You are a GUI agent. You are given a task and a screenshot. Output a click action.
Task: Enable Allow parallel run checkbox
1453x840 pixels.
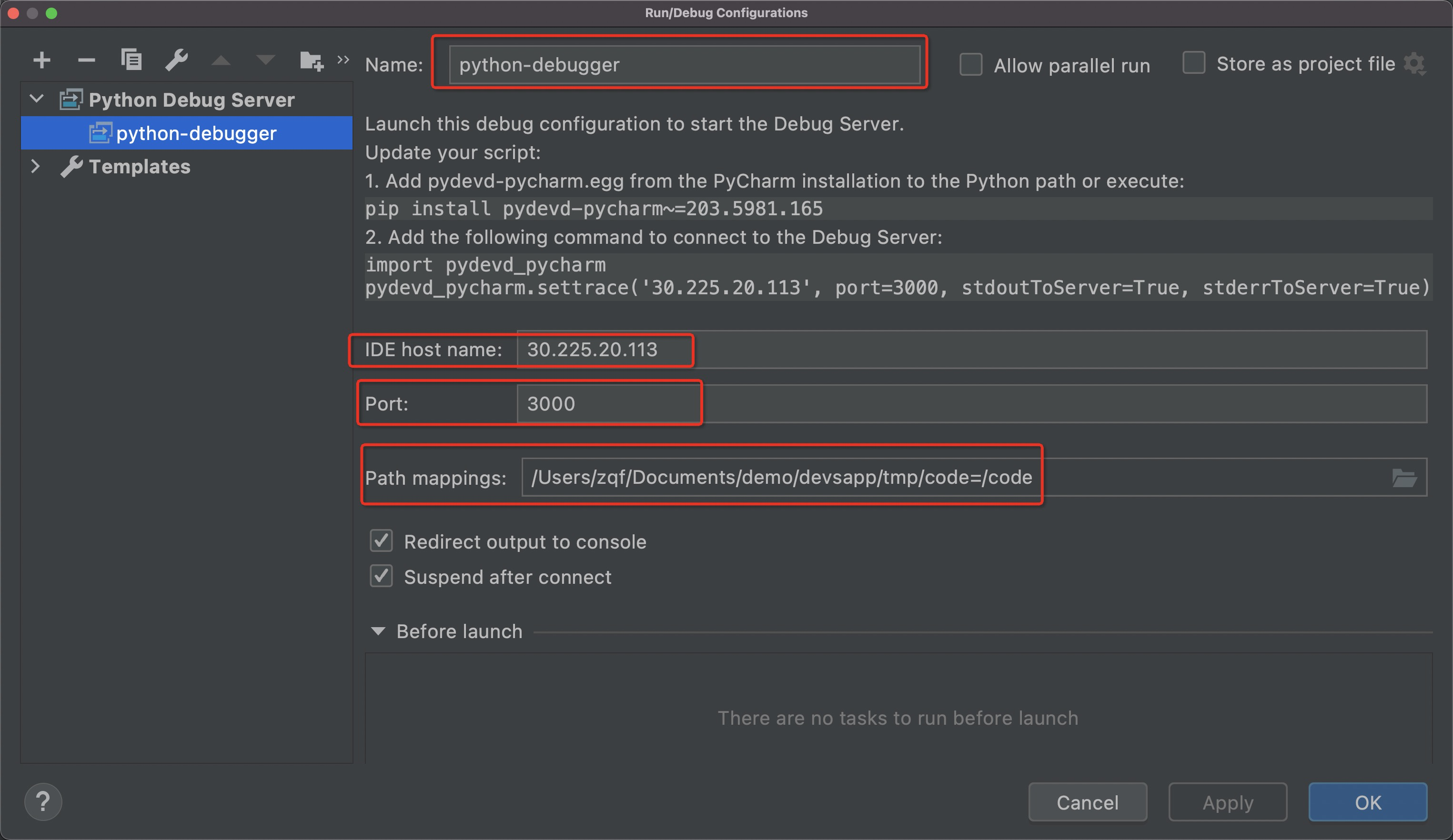pos(971,65)
